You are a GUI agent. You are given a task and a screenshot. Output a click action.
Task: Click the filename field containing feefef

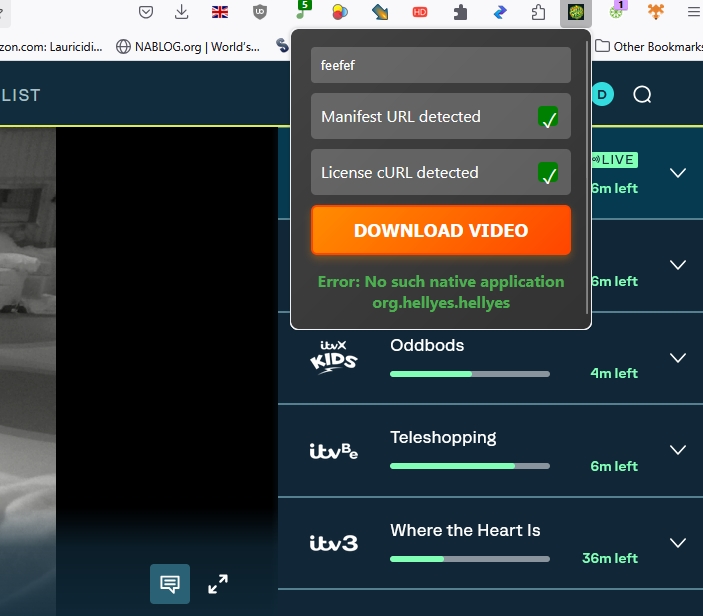[x=441, y=65]
